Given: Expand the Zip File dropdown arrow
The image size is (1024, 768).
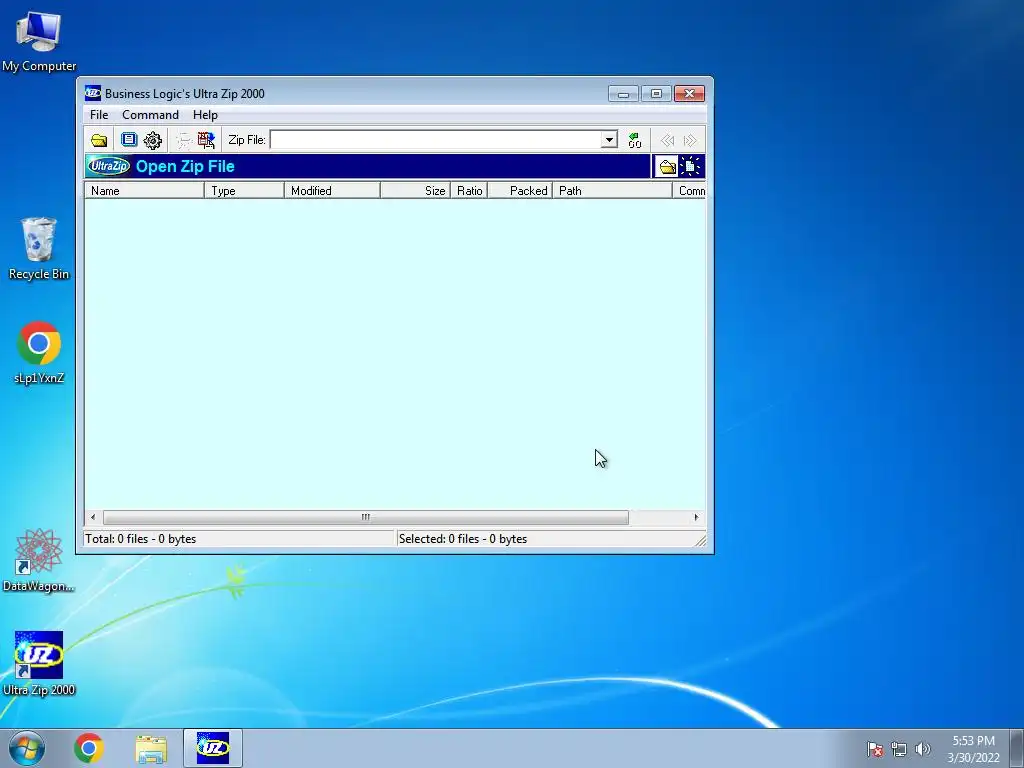Looking at the screenshot, I should click(x=609, y=140).
